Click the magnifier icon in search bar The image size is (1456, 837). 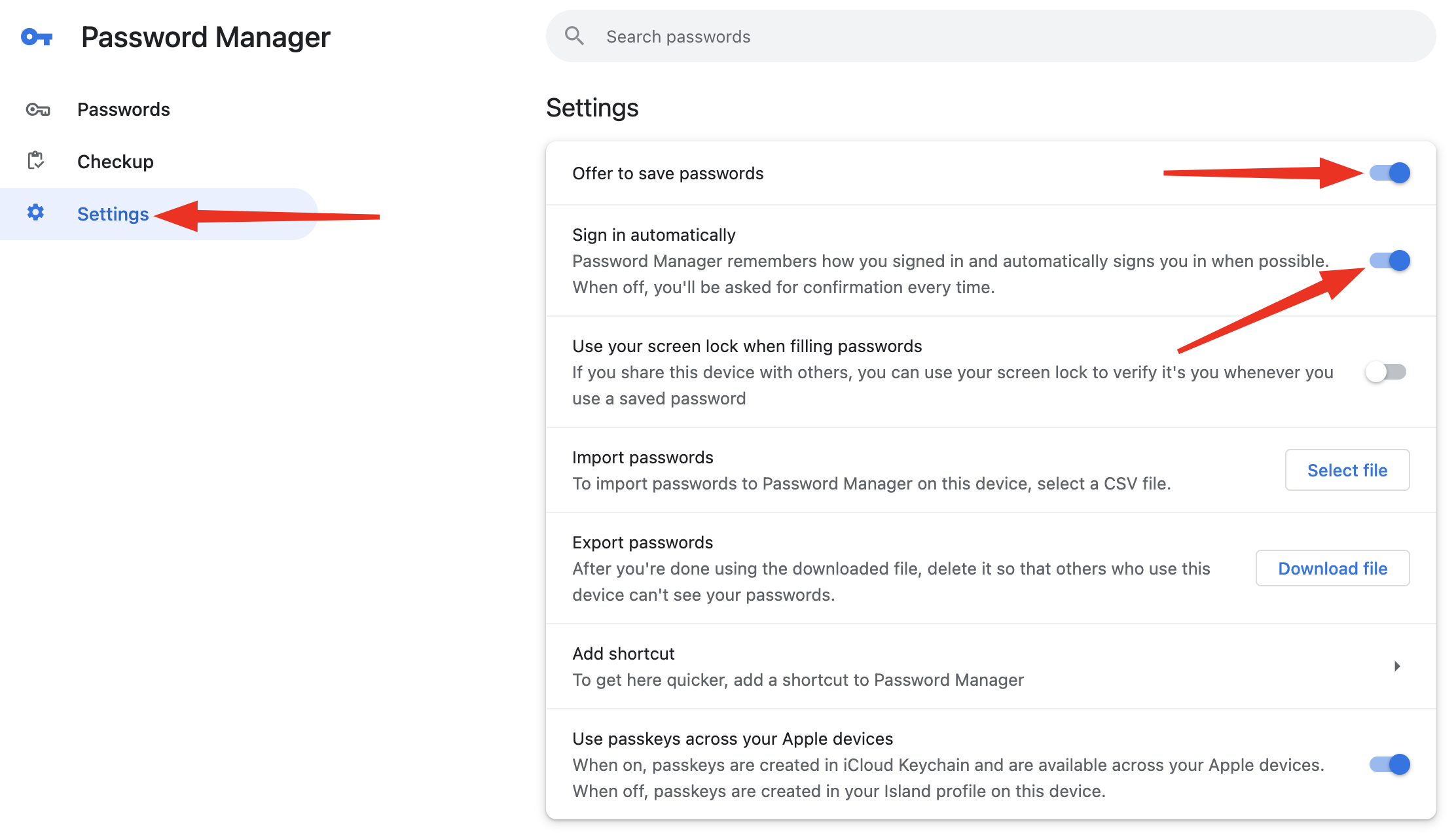[x=574, y=36]
